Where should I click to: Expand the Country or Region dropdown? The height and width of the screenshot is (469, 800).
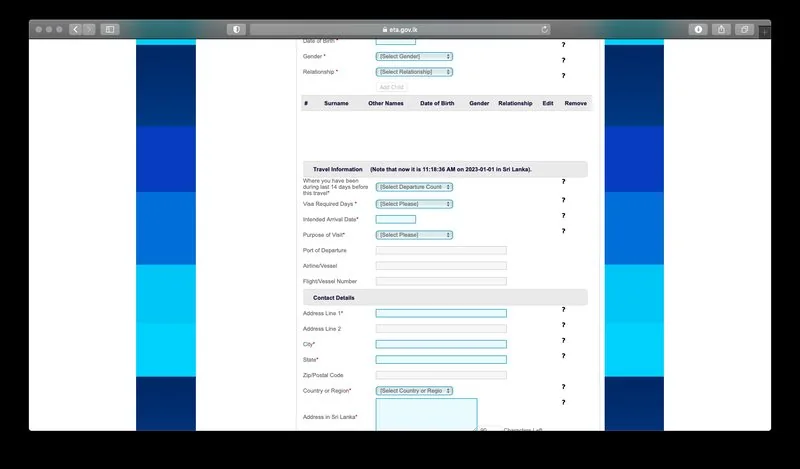pos(414,391)
